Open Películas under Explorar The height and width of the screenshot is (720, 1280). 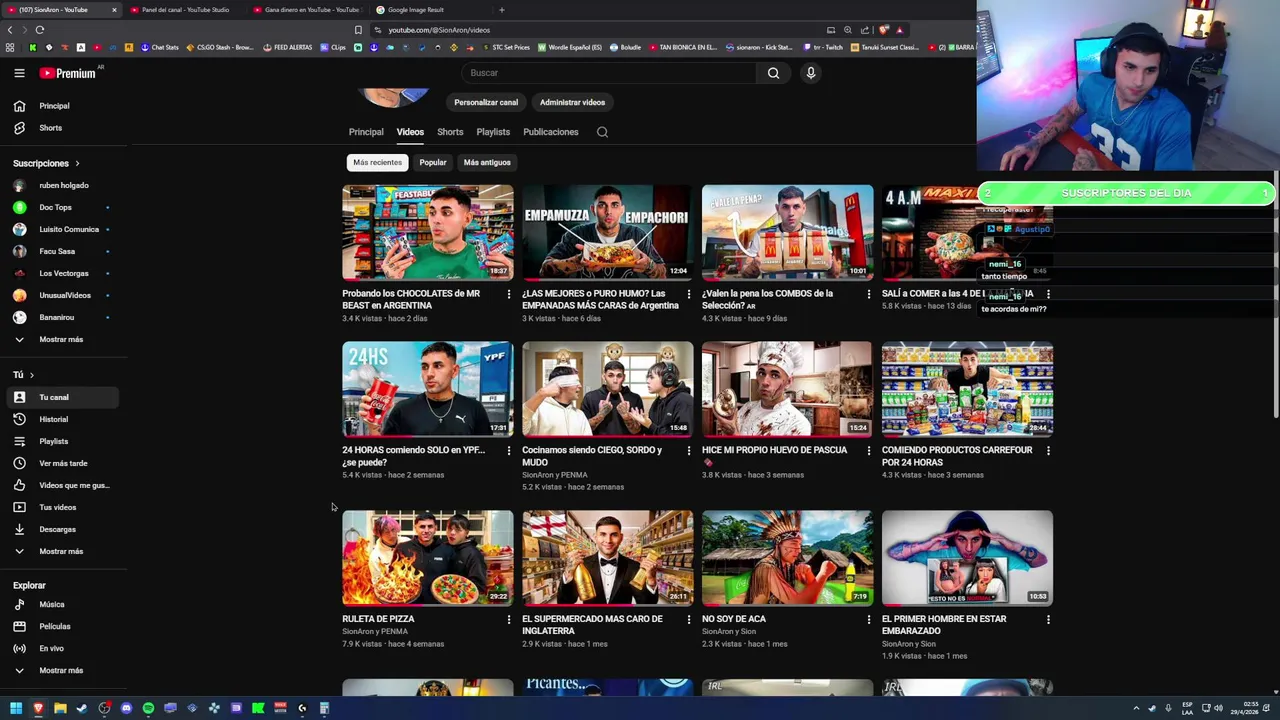[x=63, y=626]
